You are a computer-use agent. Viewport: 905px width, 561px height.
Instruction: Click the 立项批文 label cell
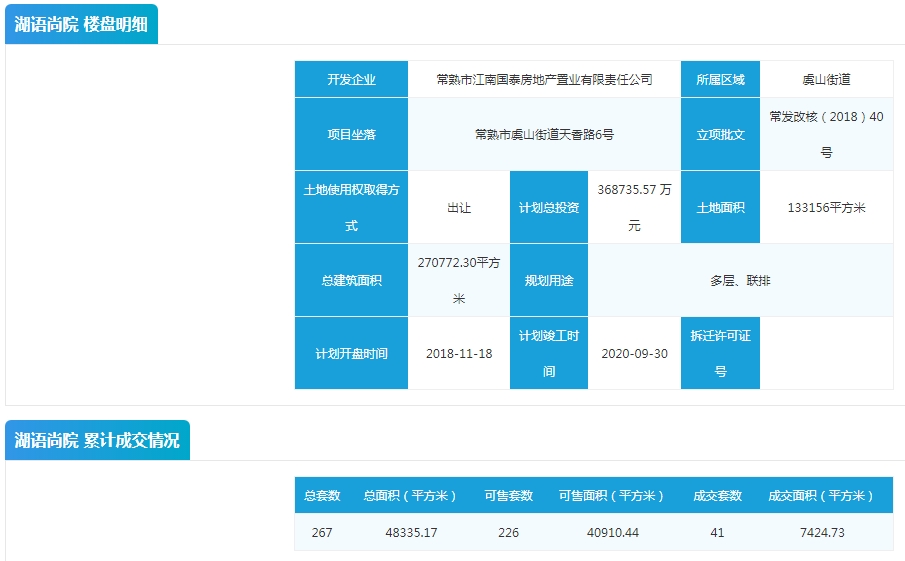[720, 134]
